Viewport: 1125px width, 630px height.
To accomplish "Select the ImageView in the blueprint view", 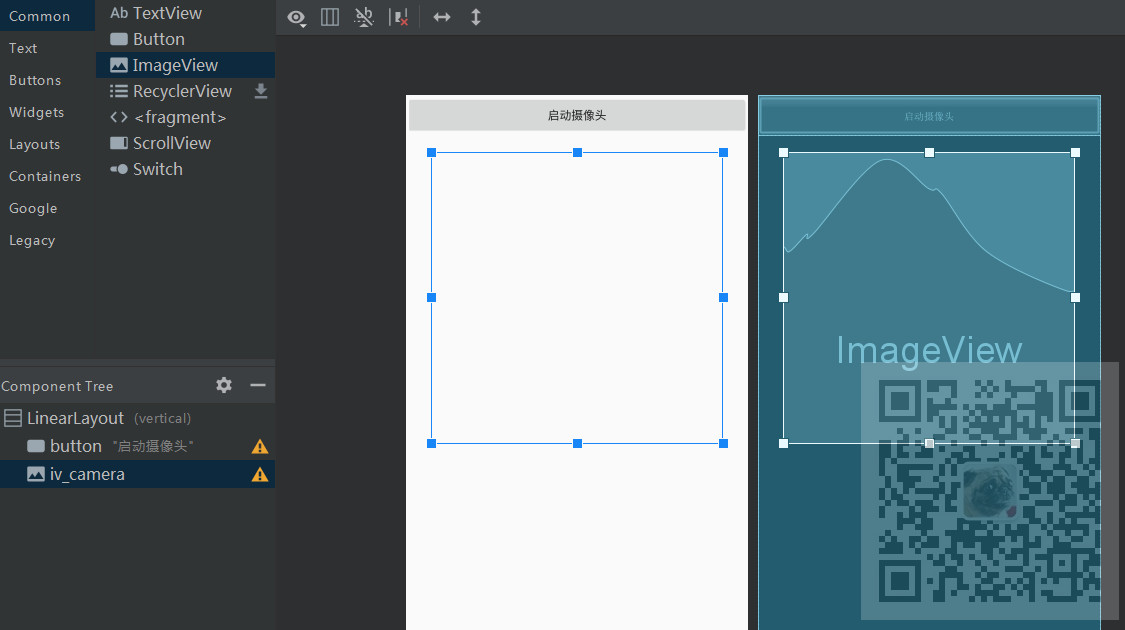I will (929, 298).
